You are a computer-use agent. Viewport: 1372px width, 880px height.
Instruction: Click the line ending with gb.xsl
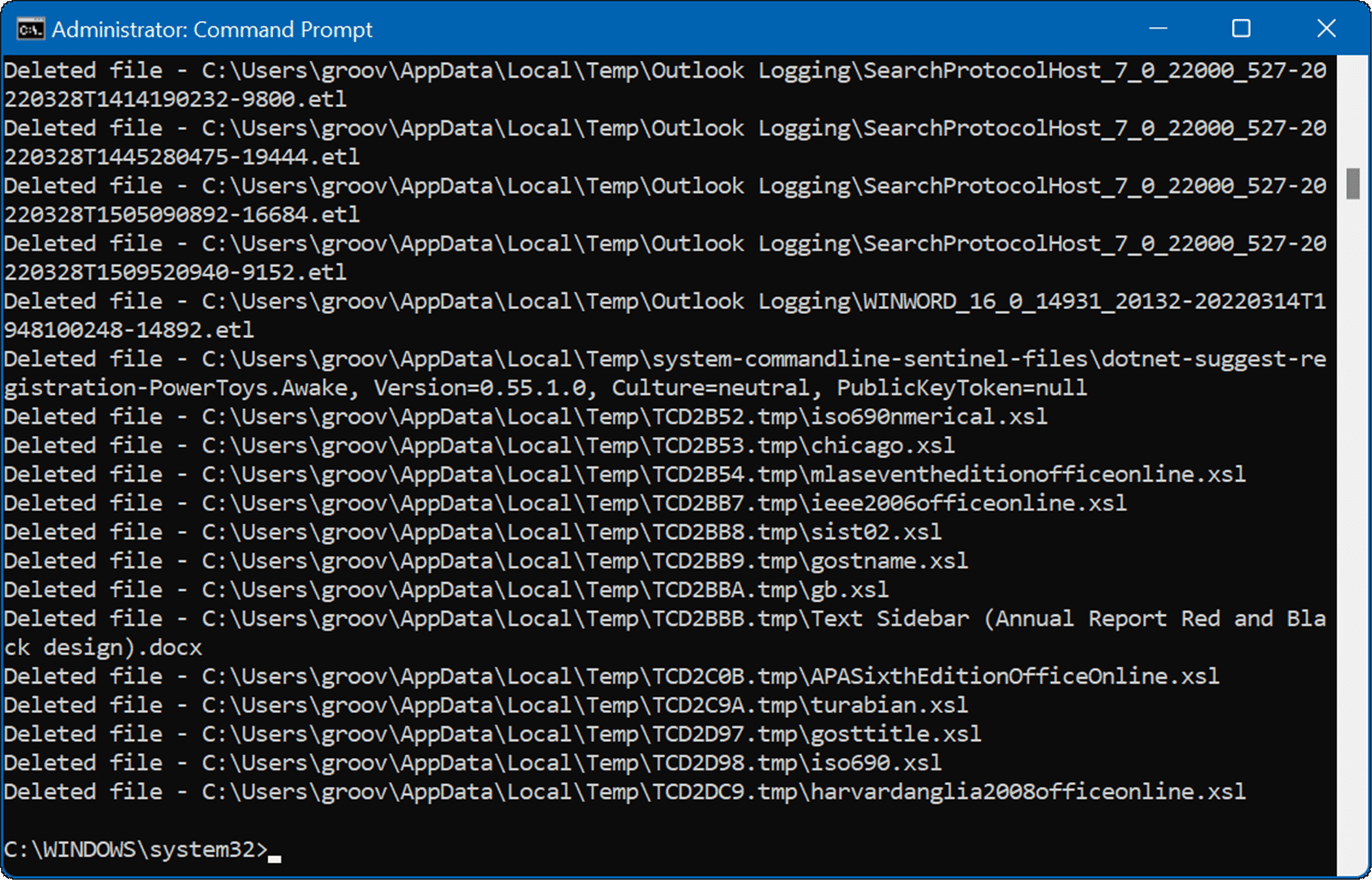(446, 590)
